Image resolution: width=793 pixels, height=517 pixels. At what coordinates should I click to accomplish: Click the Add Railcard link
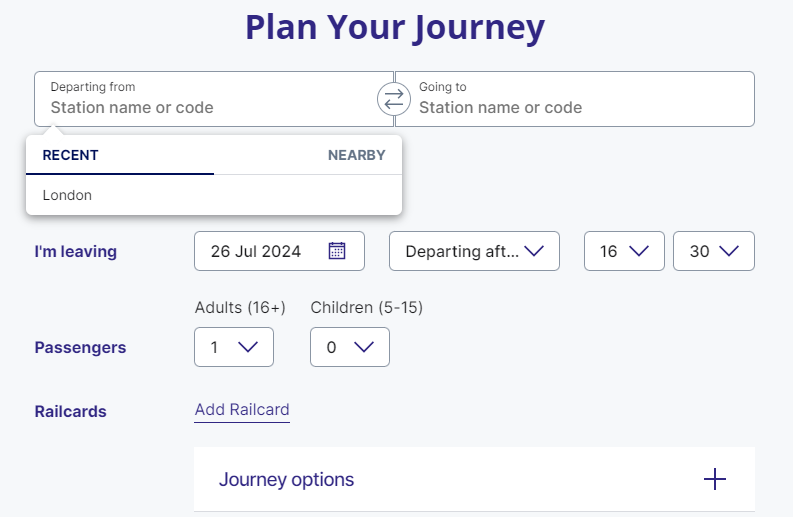[x=242, y=410]
